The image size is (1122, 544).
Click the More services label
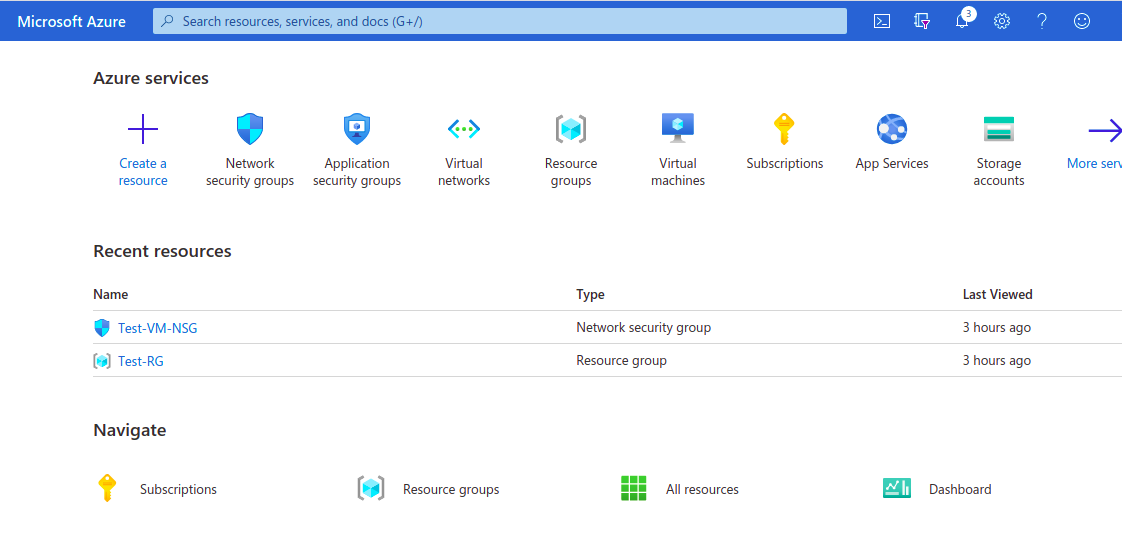coord(1094,163)
